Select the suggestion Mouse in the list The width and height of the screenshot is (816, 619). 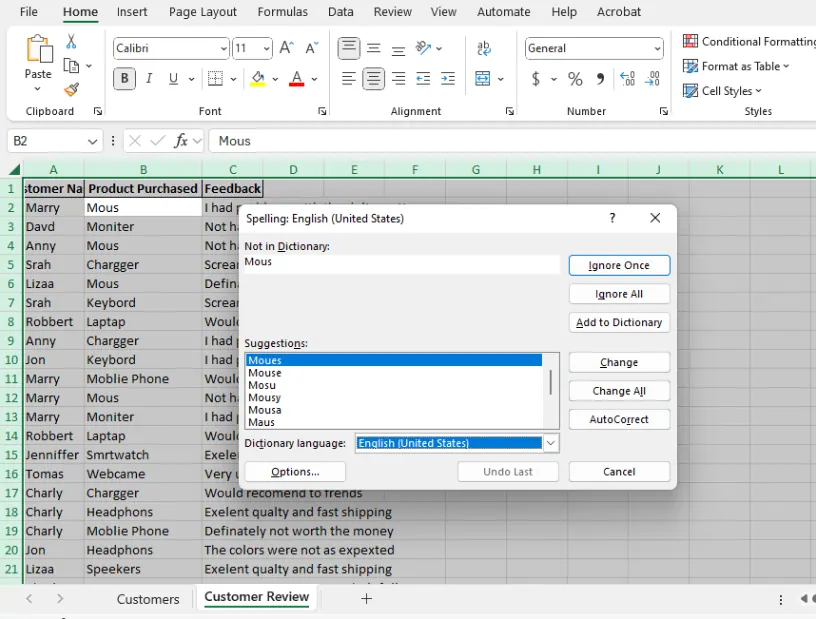[265, 373]
